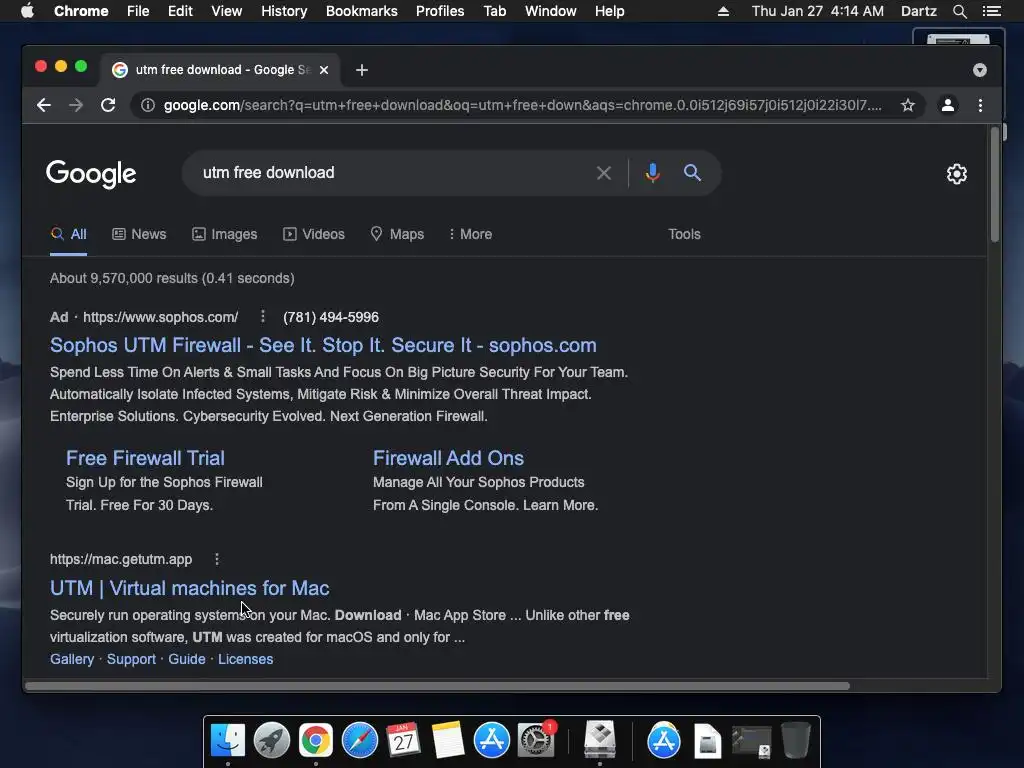Open the Firewall Add Ons link
1024x768 pixels.
(x=448, y=458)
